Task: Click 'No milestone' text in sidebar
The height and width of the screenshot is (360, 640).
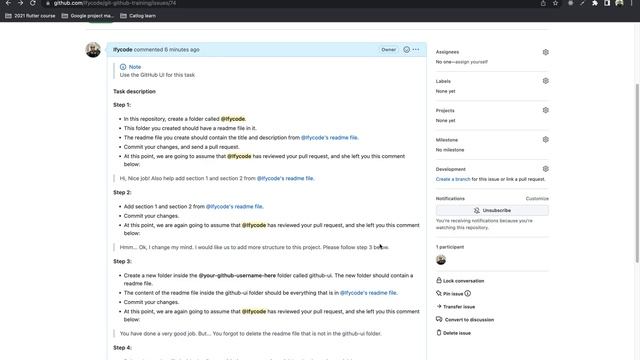Action: [x=450, y=150]
